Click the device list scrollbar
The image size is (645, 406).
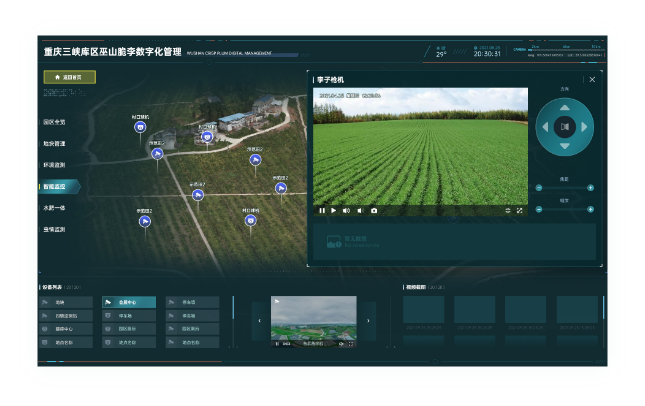point(233,308)
